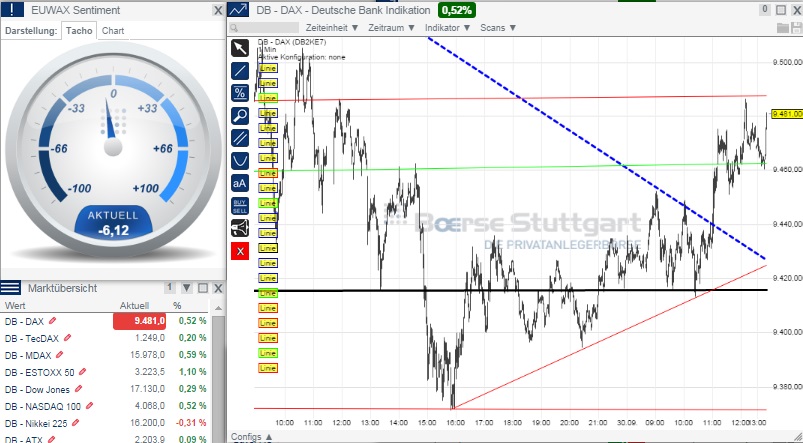Select the arrow pointer tool
The image size is (803, 443).
(x=240, y=48)
